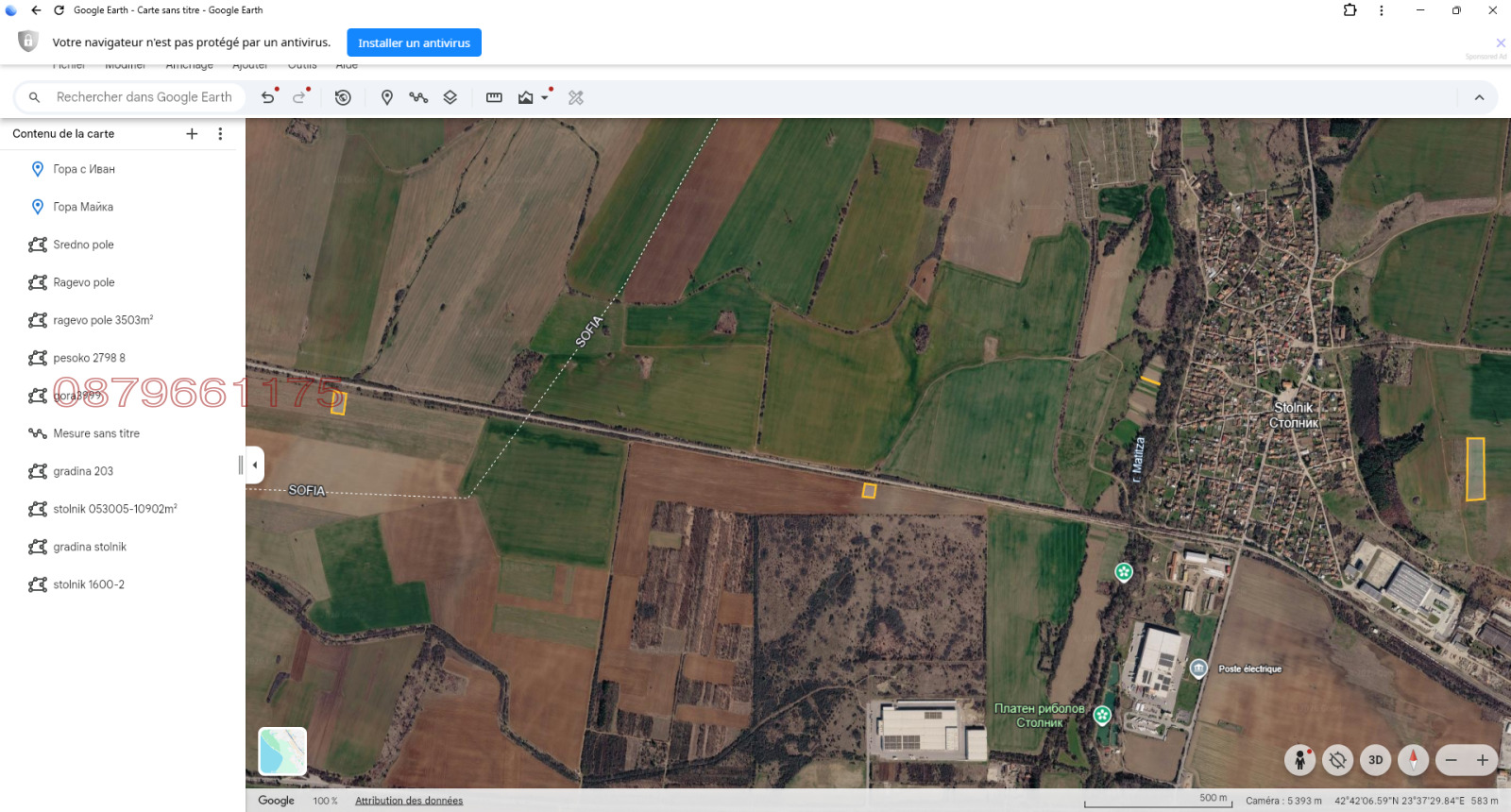Image resolution: width=1511 pixels, height=812 pixels.
Task: Redo the last undone action
Action: point(299,97)
